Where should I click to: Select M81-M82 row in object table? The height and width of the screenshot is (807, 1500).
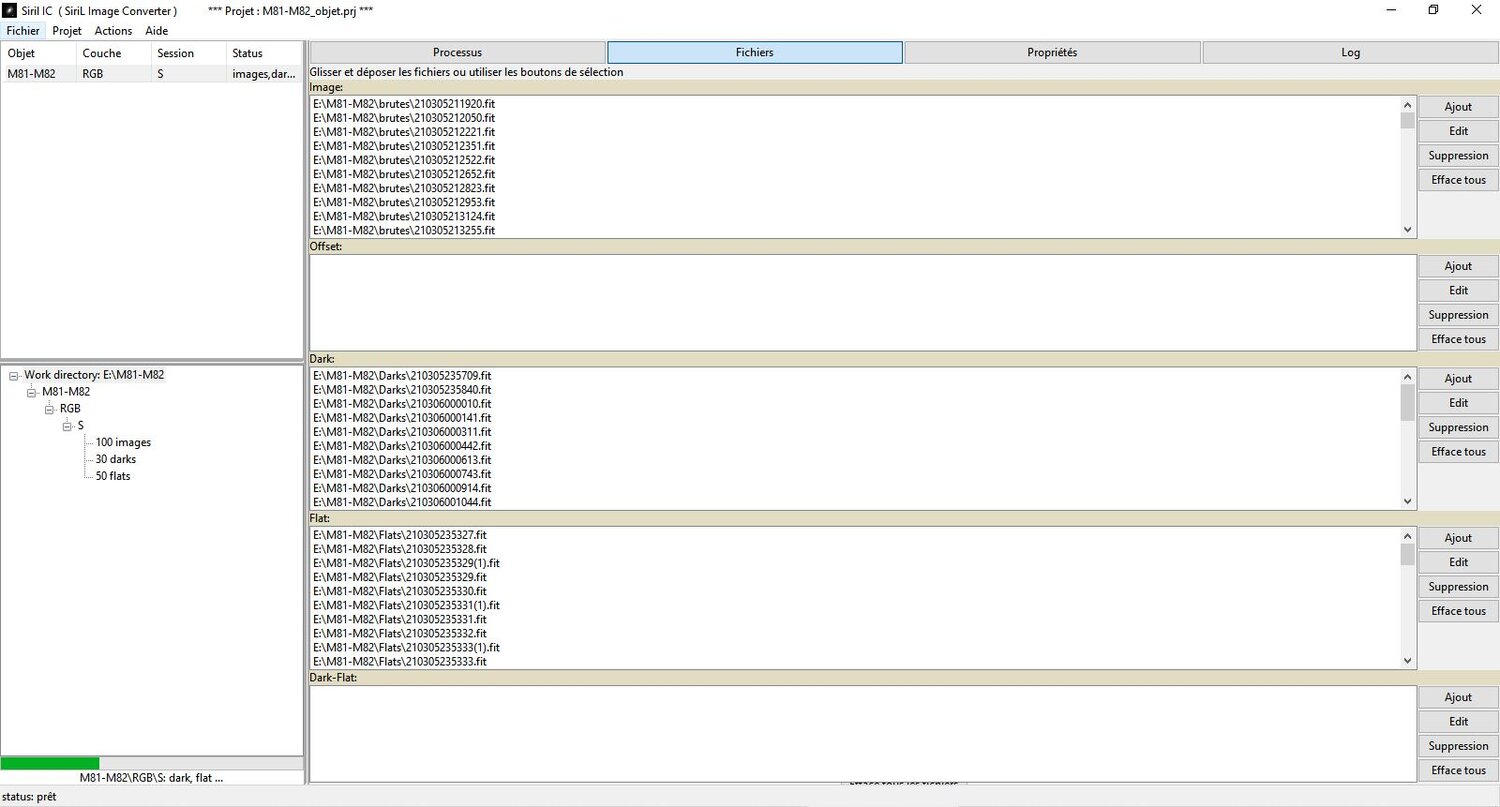pos(152,73)
